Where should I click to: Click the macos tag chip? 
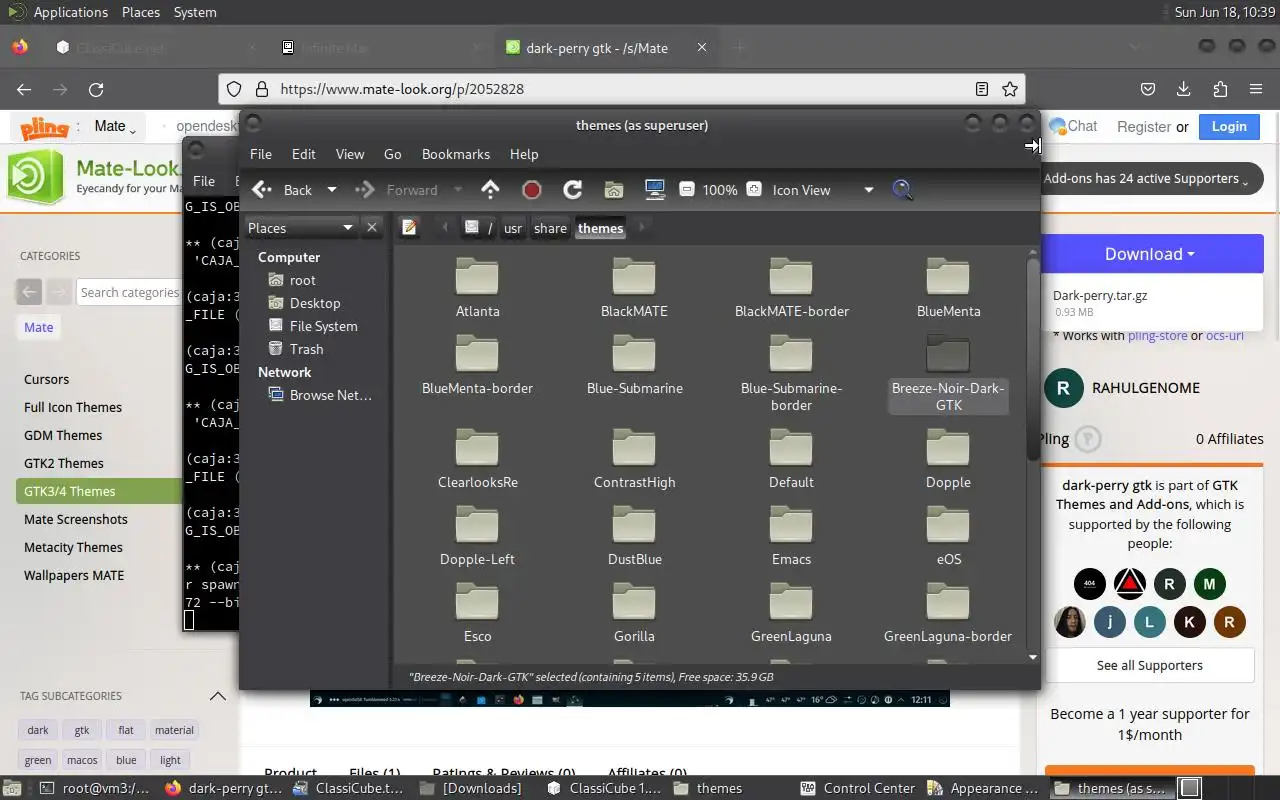[x=82, y=760]
